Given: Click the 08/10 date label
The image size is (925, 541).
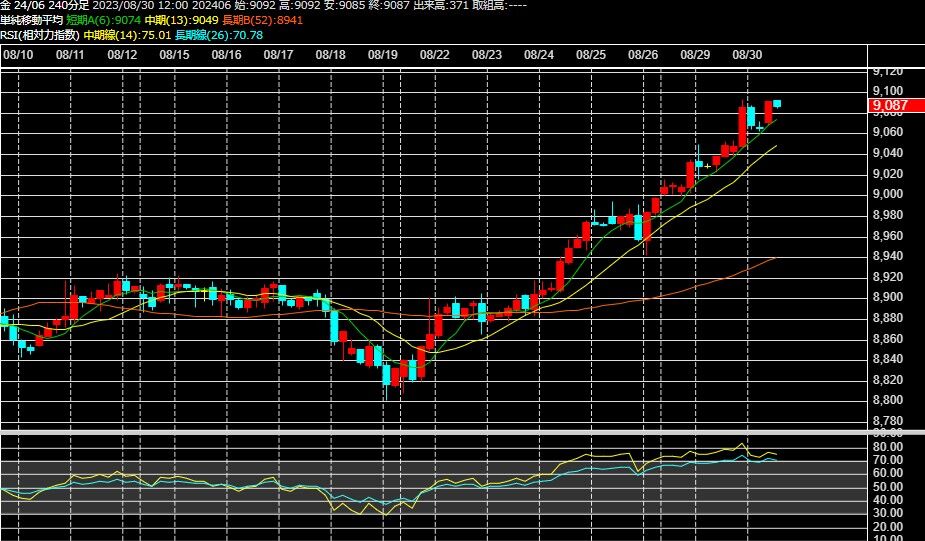Looking at the screenshot, I should pyautogui.click(x=18, y=55).
